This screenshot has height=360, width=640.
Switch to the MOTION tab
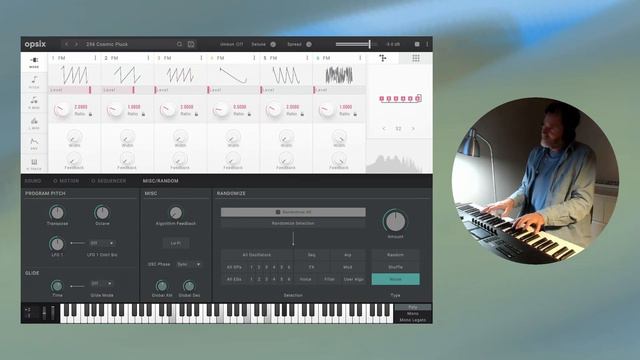[69, 181]
